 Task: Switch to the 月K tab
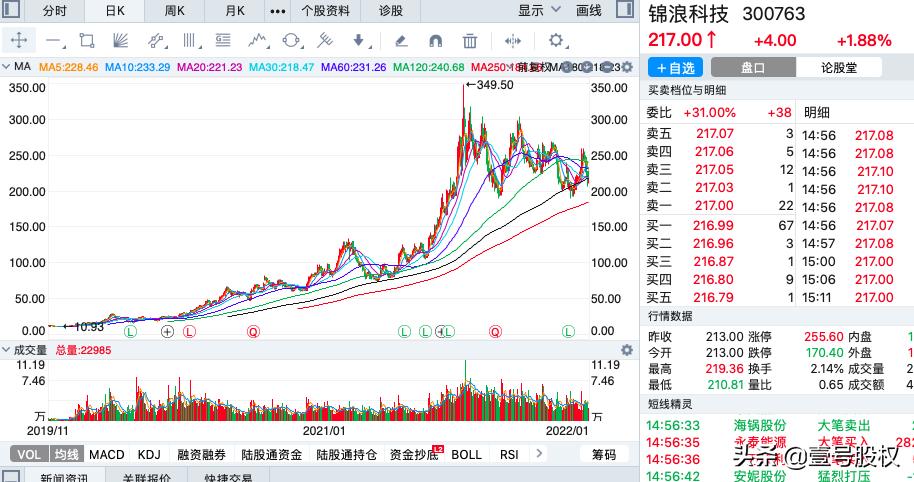pos(235,10)
